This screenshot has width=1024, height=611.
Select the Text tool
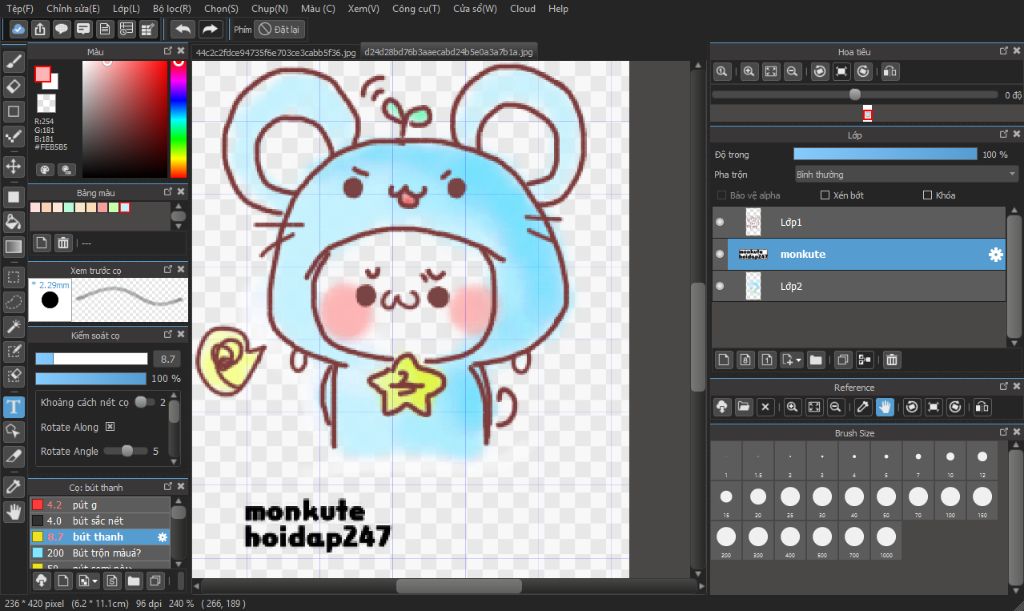coord(14,407)
